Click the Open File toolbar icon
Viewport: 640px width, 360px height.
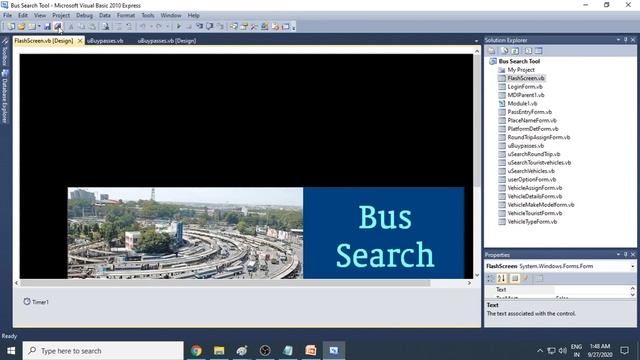coord(21,27)
